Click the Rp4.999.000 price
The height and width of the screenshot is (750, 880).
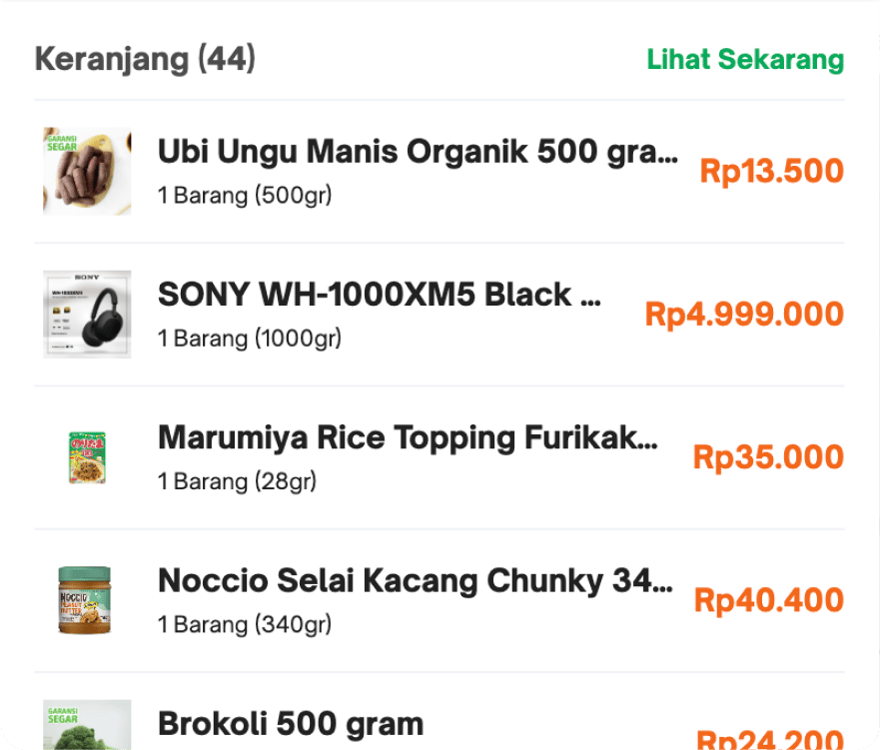point(744,314)
